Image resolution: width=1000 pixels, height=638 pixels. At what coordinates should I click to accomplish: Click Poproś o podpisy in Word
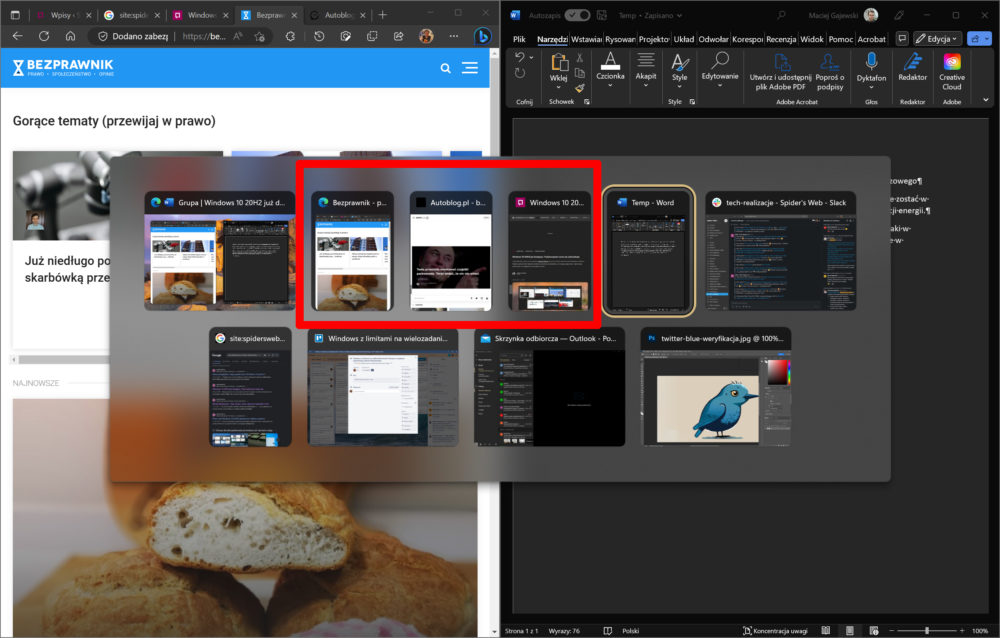830,71
